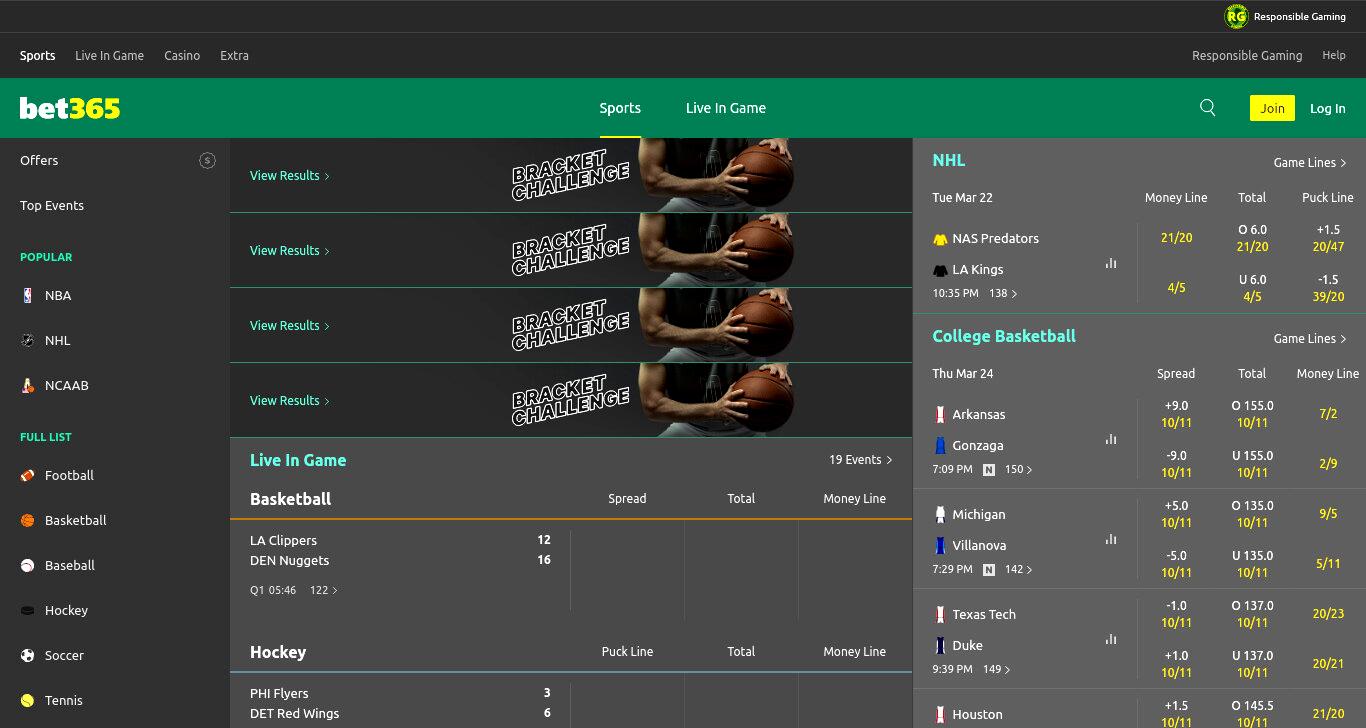Open stats icon for Arkansas vs Gonzaga

click(x=1111, y=439)
